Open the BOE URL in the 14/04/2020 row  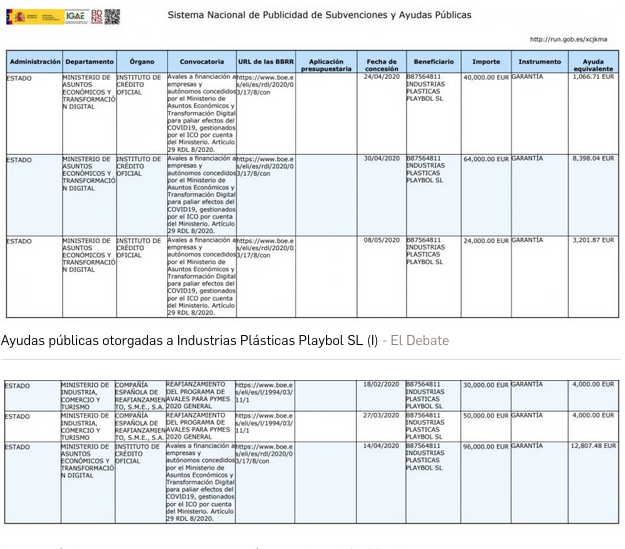(264, 454)
